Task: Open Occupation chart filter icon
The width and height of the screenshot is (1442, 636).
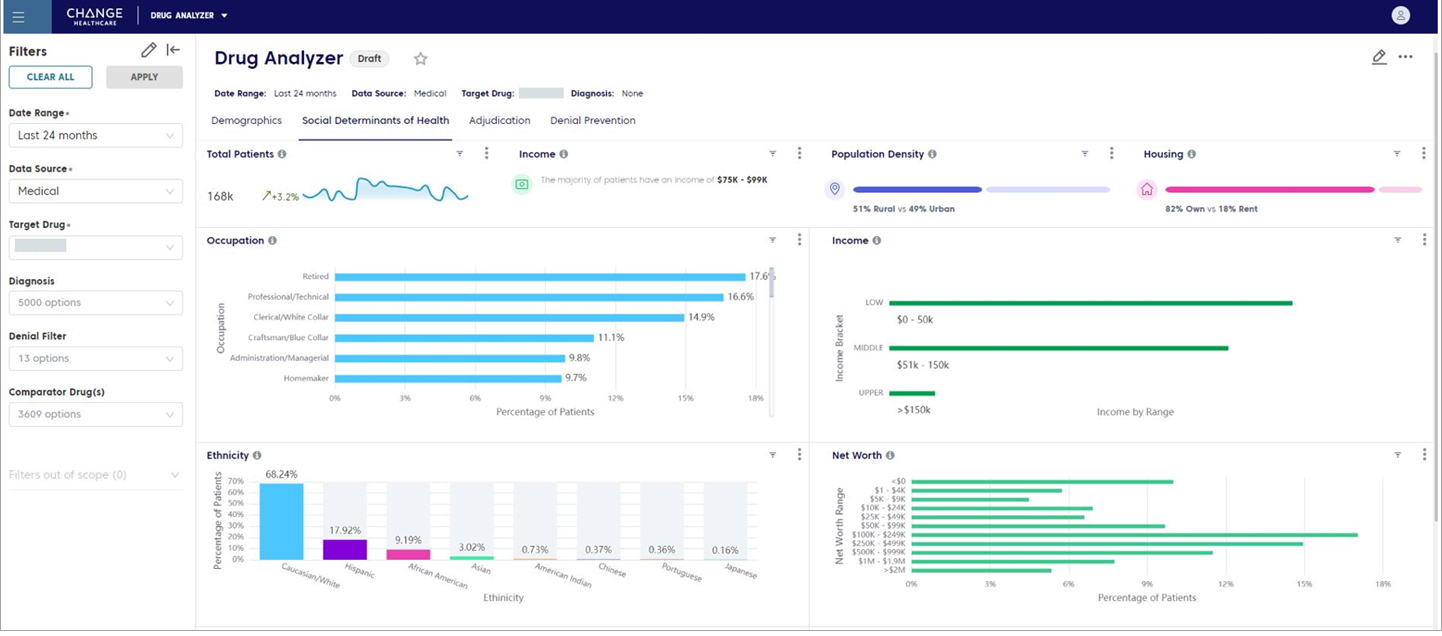Action: pyautogui.click(x=773, y=240)
